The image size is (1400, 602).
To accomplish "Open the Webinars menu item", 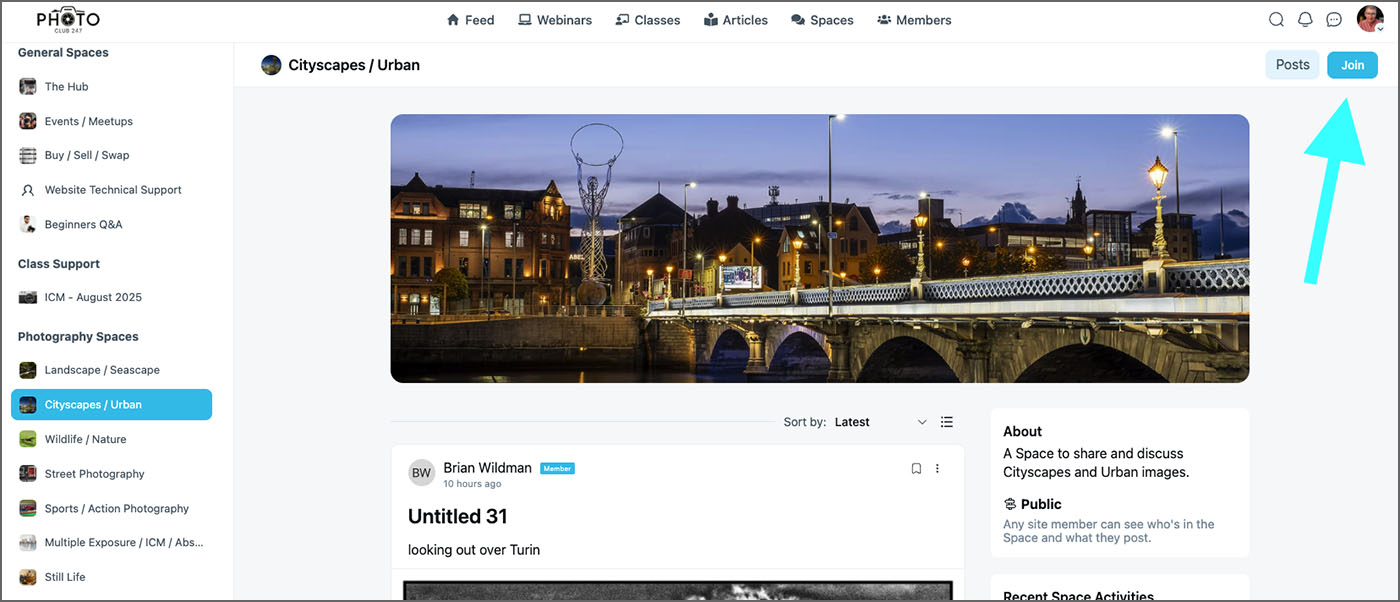I will [x=555, y=20].
